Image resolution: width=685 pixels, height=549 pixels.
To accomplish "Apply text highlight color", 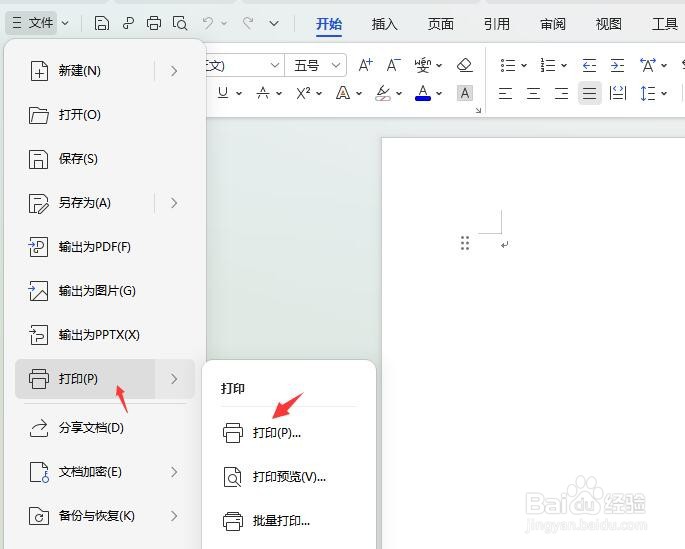I will click(x=383, y=93).
